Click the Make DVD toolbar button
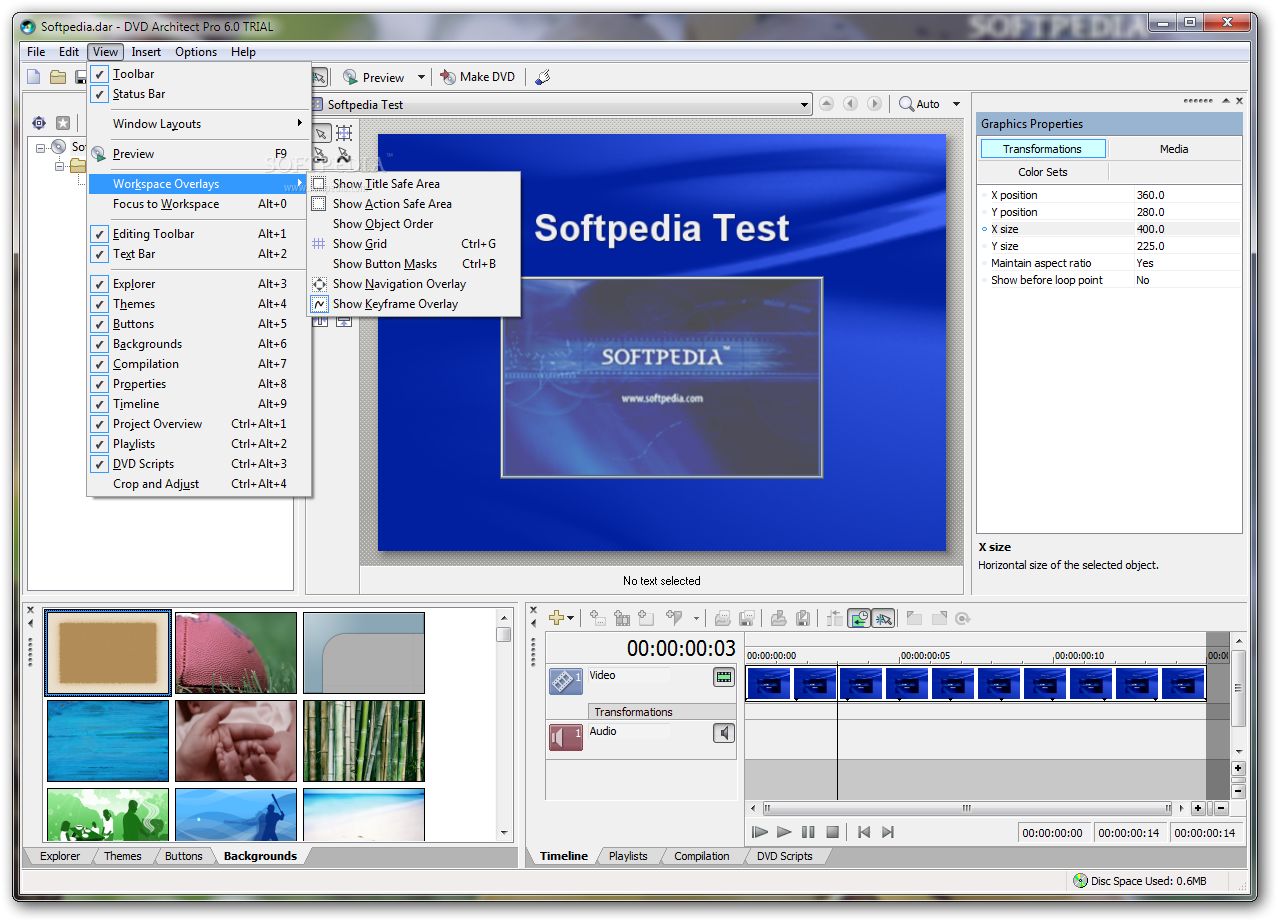Viewport: 1278px width, 922px height. click(477, 77)
